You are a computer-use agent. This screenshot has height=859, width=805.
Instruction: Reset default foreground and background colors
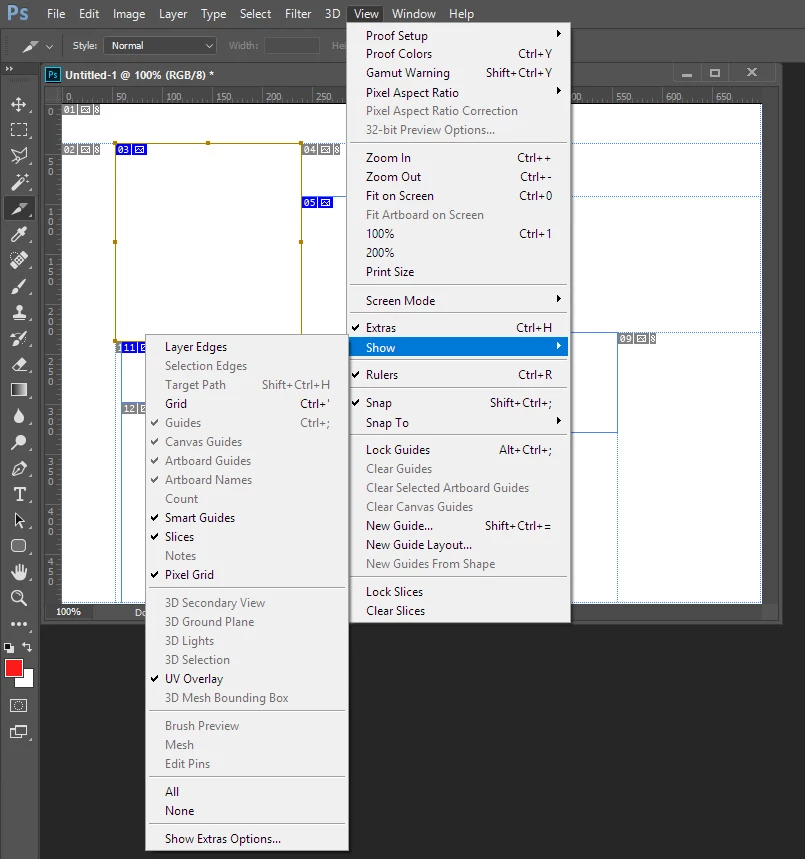click(x=9, y=648)
